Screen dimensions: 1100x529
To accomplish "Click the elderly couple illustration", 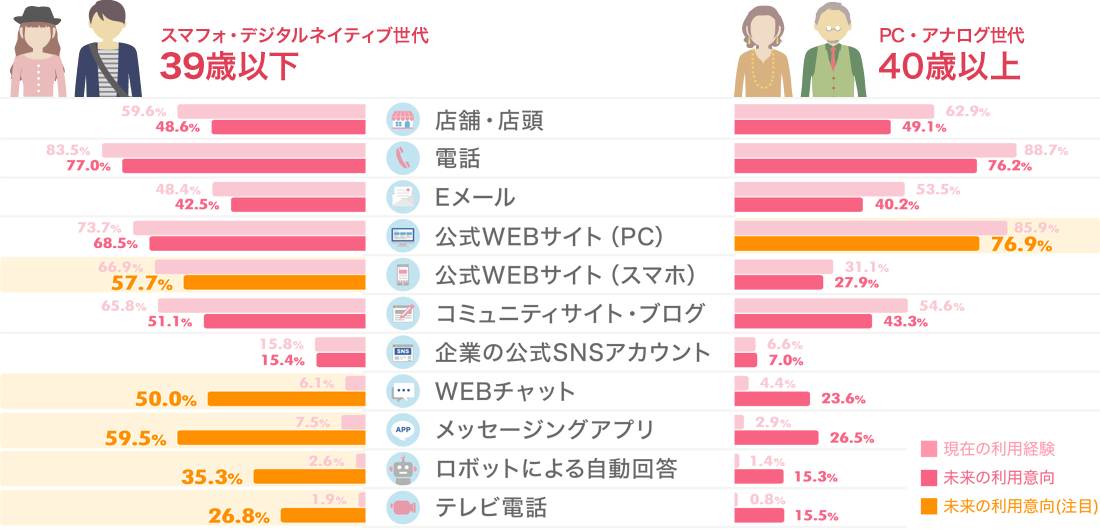I will tap(800, 51).
